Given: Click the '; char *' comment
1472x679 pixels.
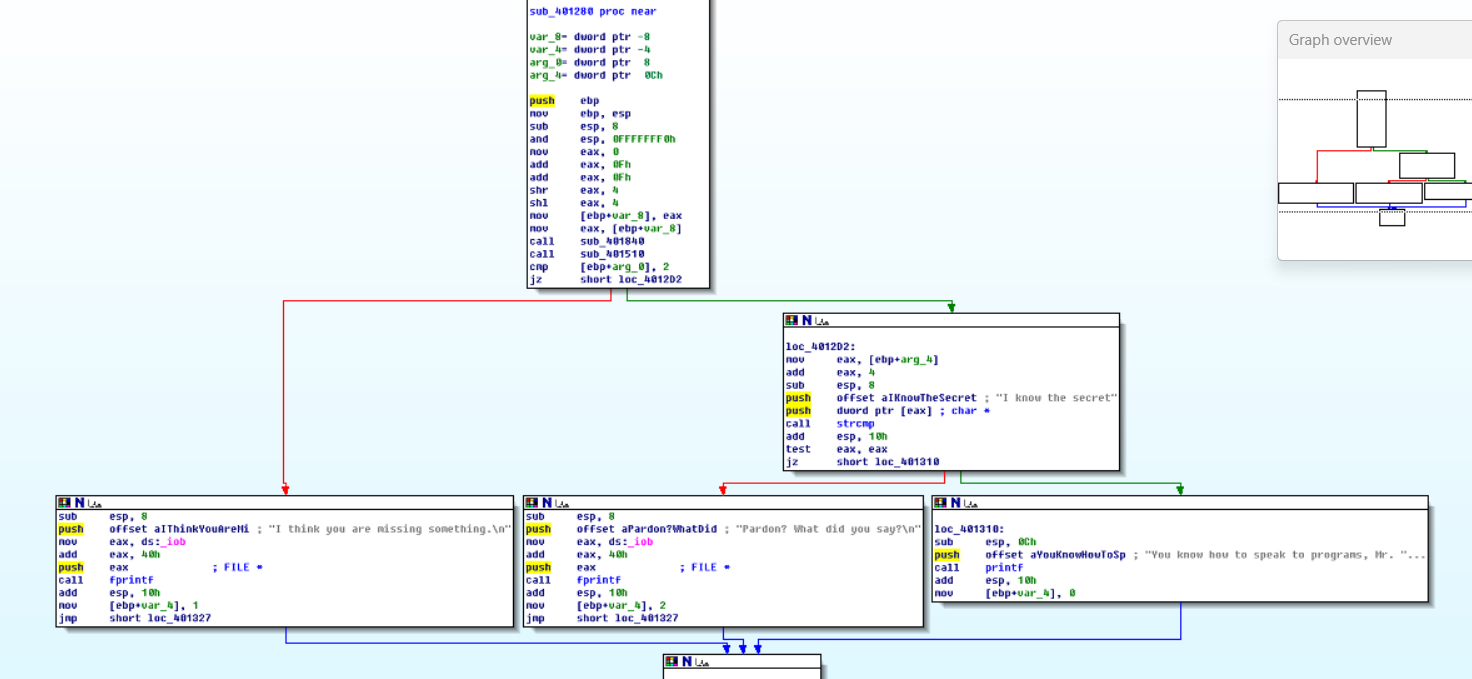Looking at the screenshot, I should (x=963, y=411).
